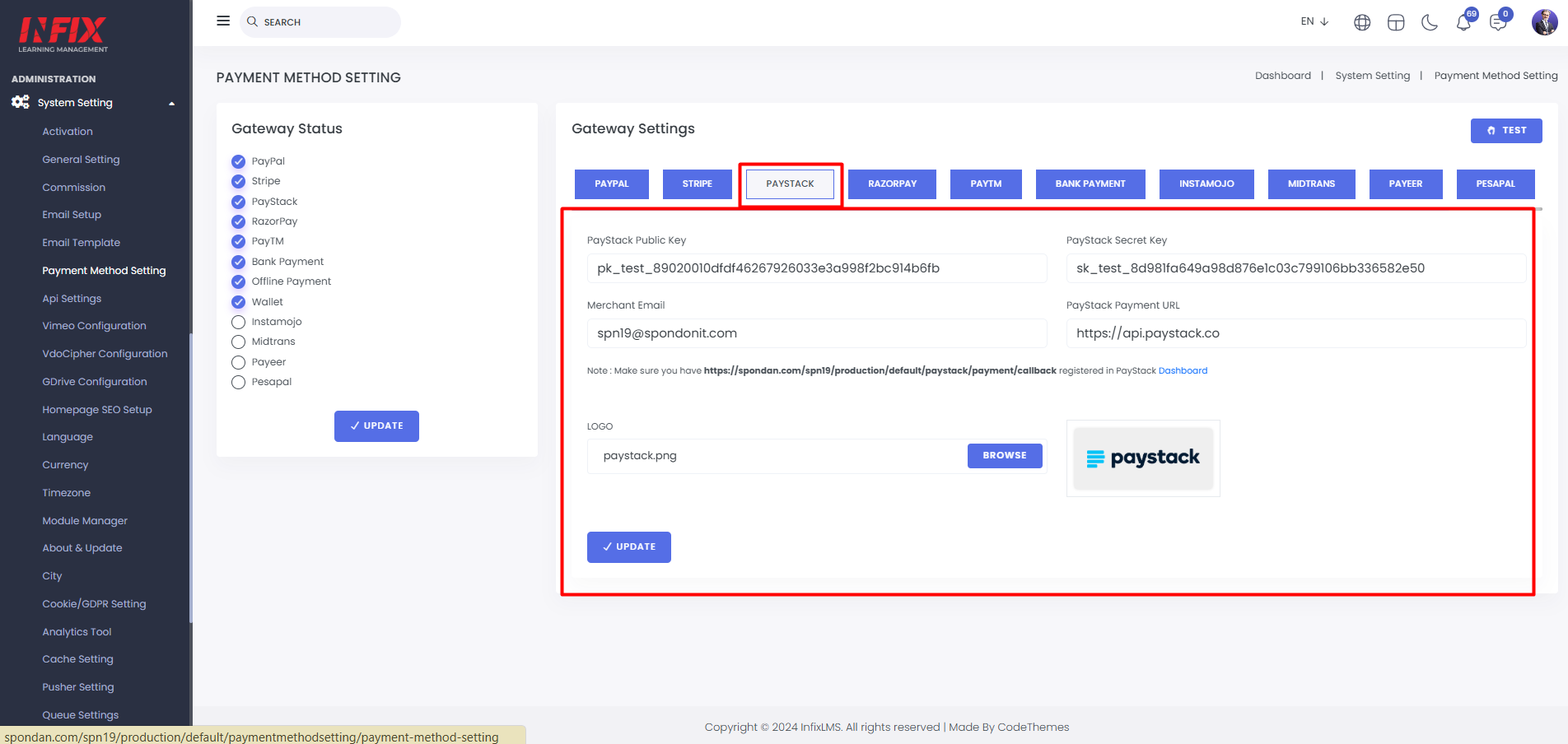
Task: Go to Dashboard breadcrumb link
Action: point(1282,76)
